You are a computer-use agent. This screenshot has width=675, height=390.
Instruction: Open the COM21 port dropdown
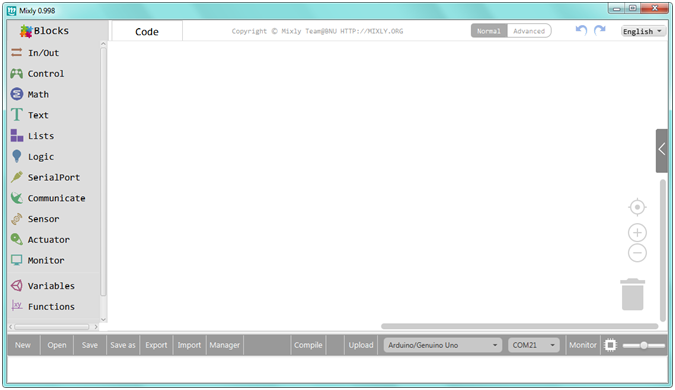(534, 345)
